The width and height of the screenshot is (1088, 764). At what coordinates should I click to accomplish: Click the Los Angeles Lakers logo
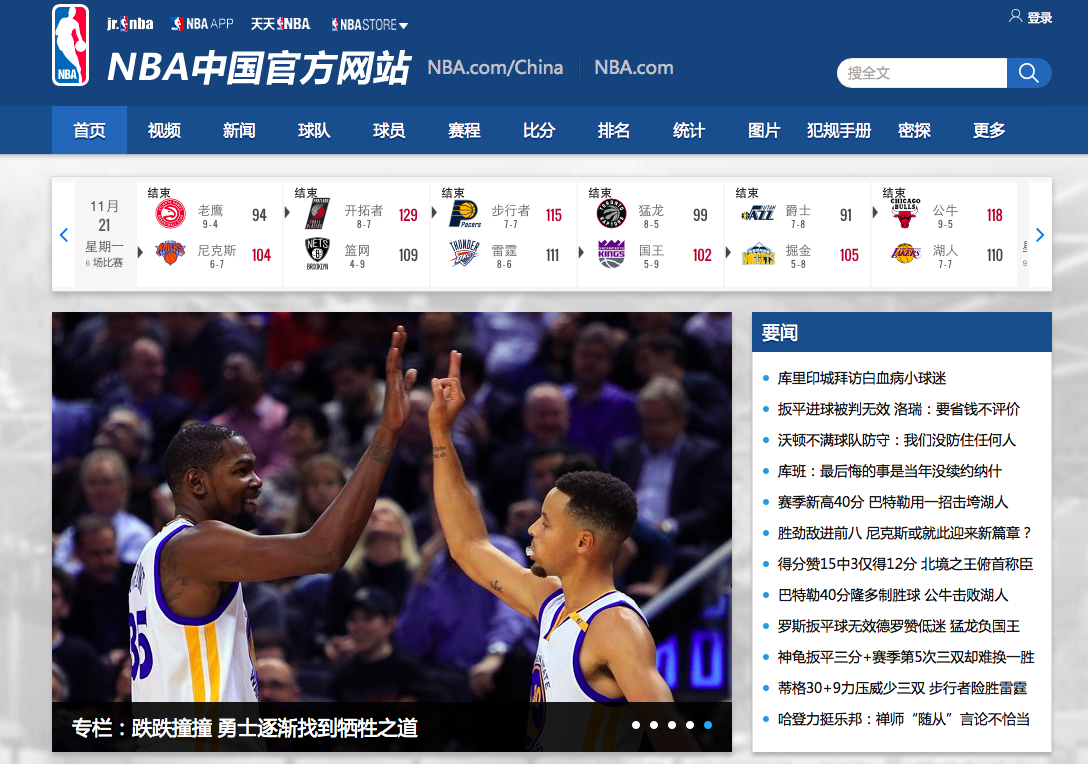point(906,253)
